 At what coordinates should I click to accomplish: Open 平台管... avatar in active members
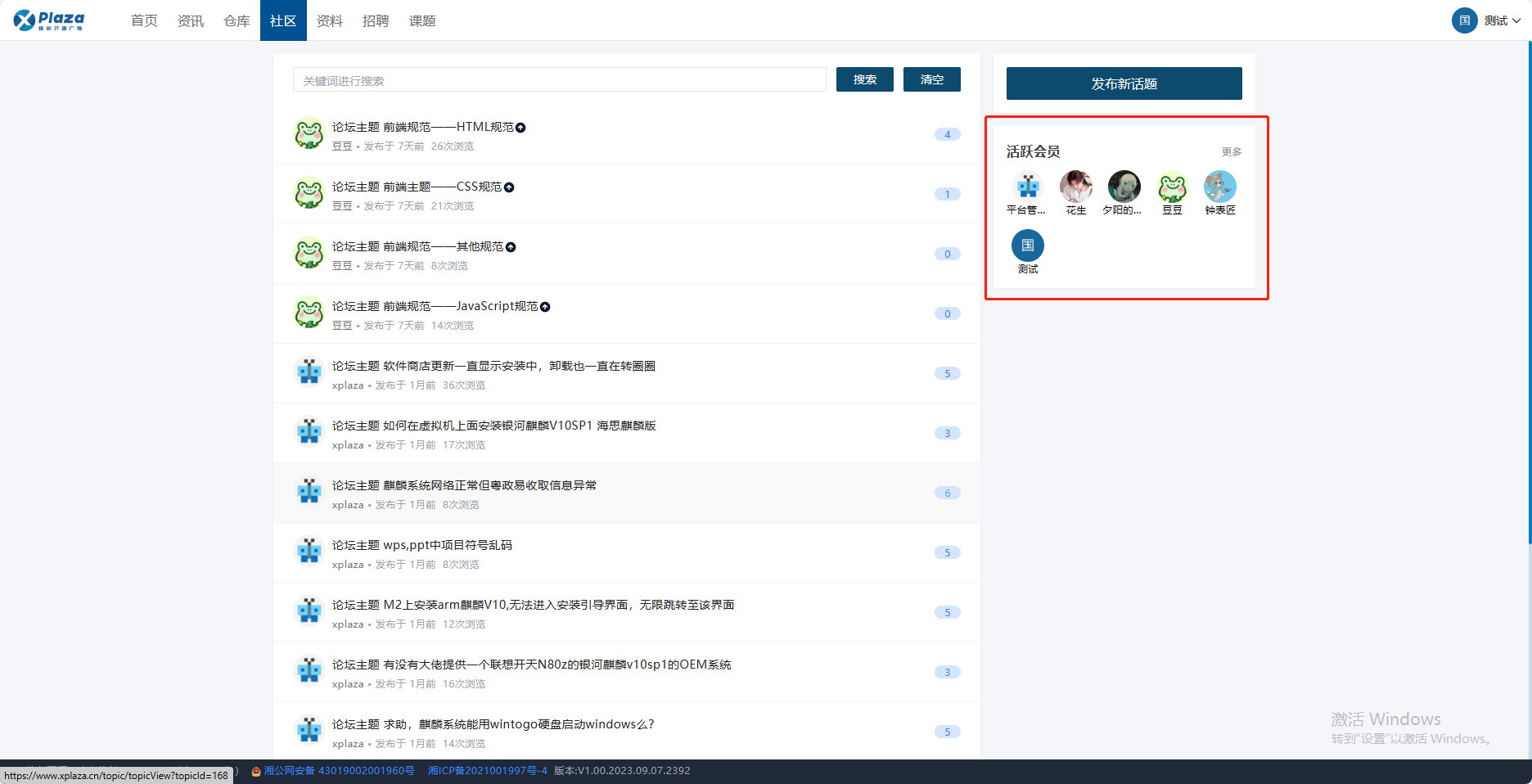(1027, 187)
